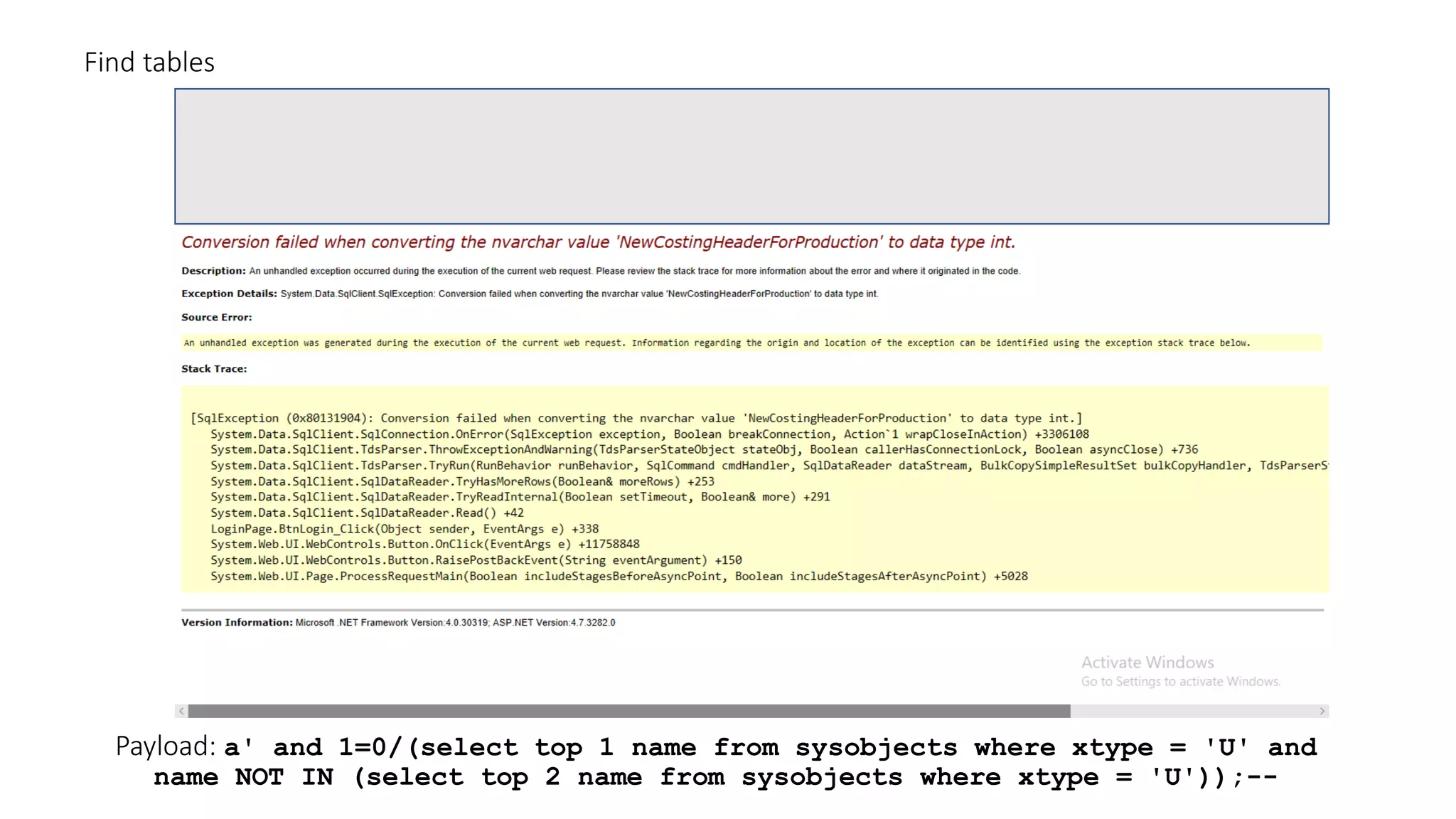Screen dimensions: 1456x819
Task: Click the grey redacted box above the error
Action: pos(752,156)
